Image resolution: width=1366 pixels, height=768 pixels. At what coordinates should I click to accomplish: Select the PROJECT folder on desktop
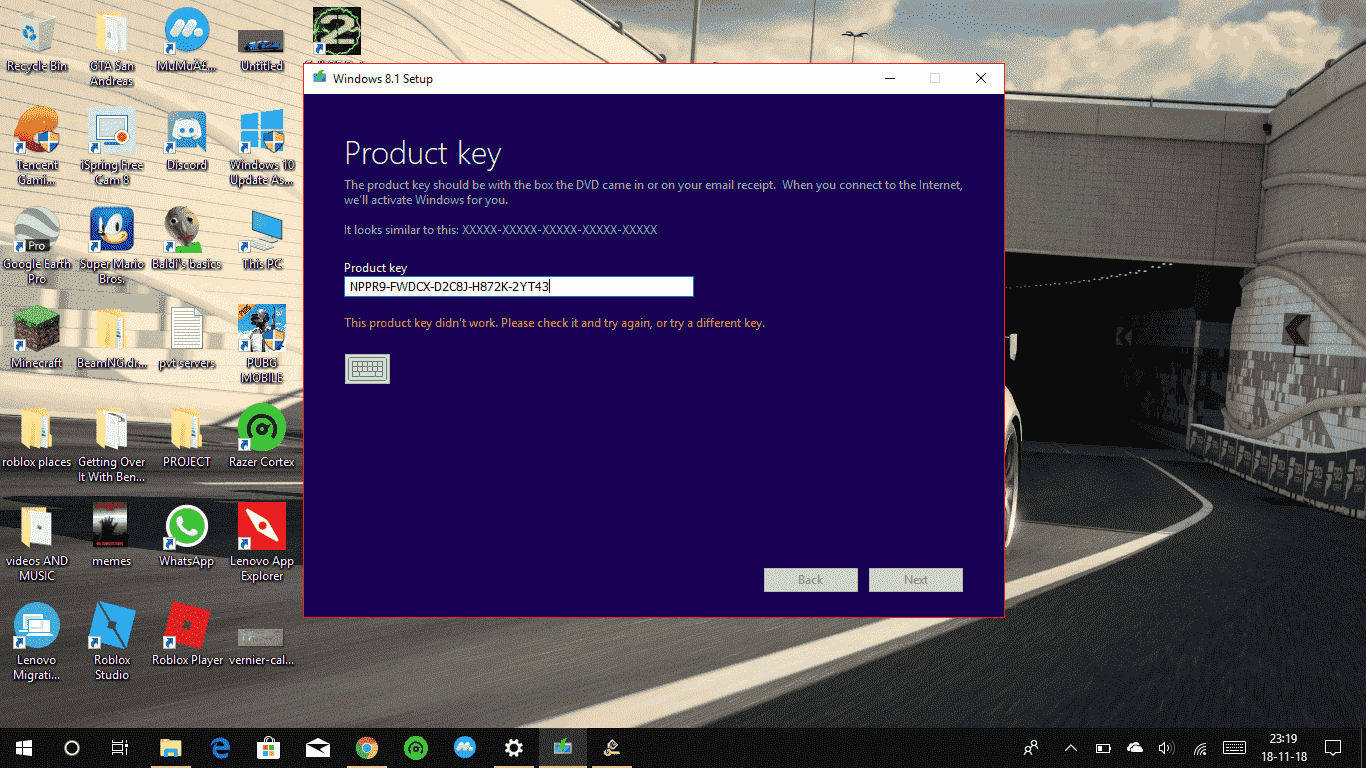(x=186, y=437)
